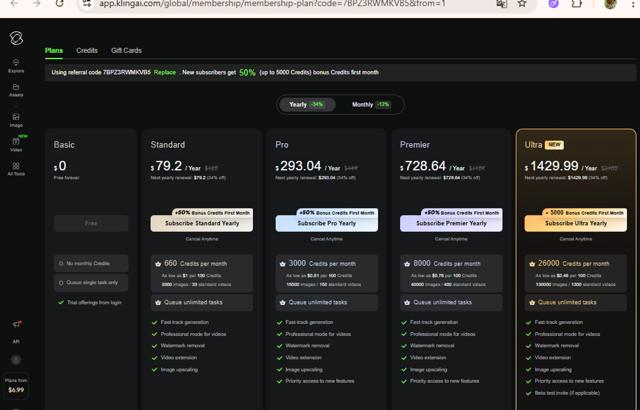Screen dimensions: 640x410
Task: Open site information icon in address bar
Action: (87, 4)
